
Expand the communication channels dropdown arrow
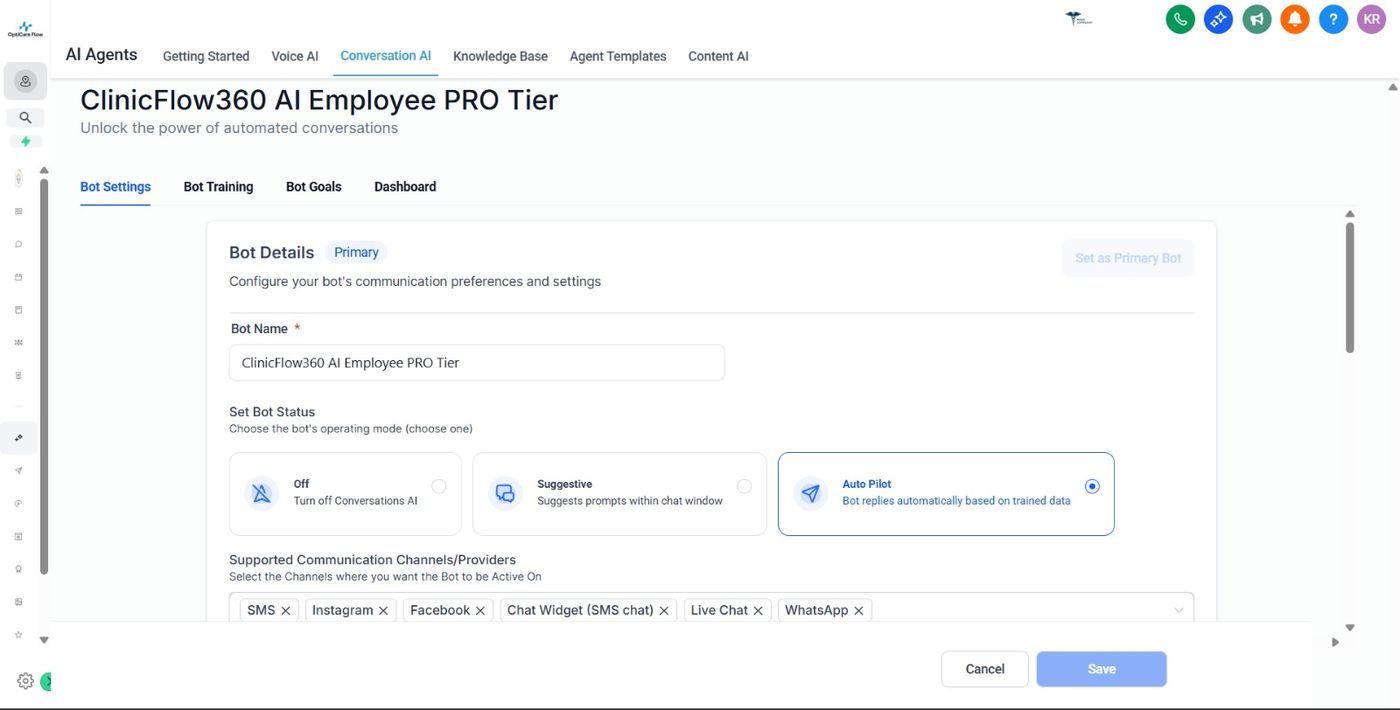pos(1179,610)
